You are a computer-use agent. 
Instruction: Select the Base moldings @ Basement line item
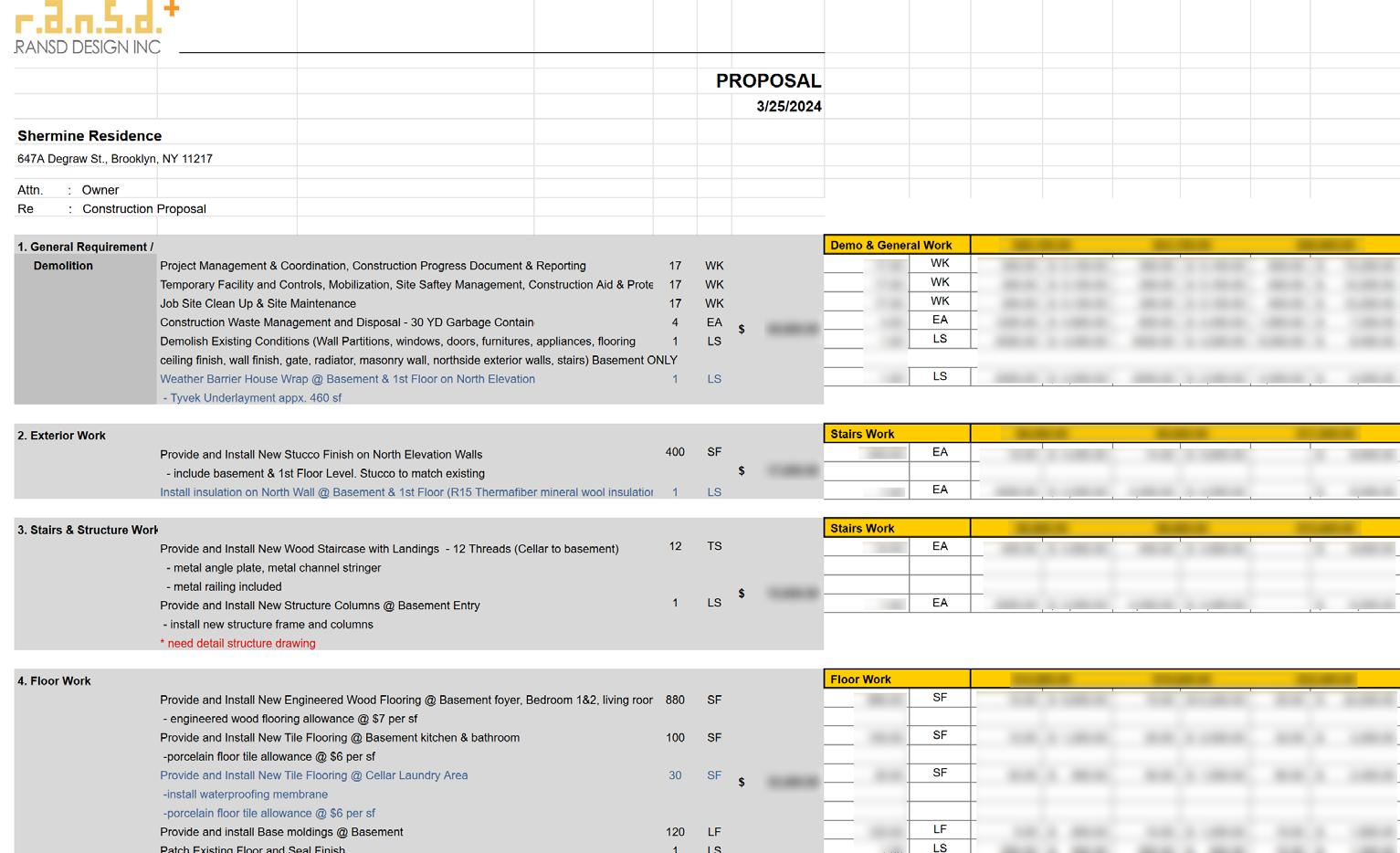click(281, 832)
